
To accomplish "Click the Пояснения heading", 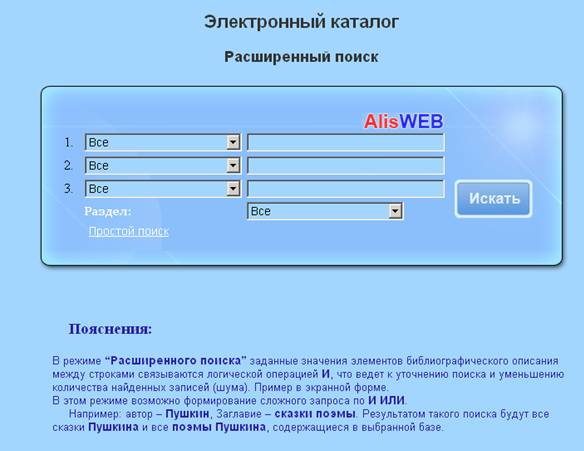I will tap(110, 329).
